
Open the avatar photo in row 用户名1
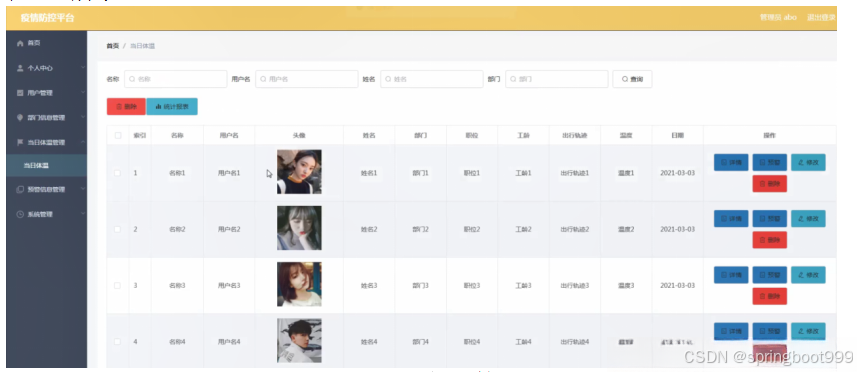click(299, 172)
